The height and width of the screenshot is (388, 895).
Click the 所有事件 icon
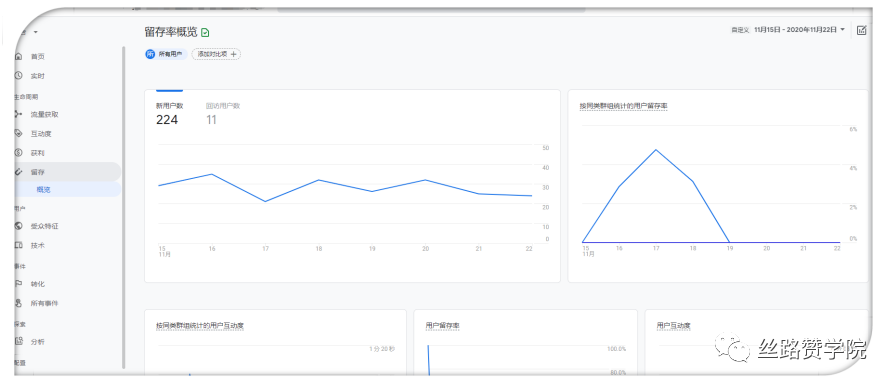[19, 303]
